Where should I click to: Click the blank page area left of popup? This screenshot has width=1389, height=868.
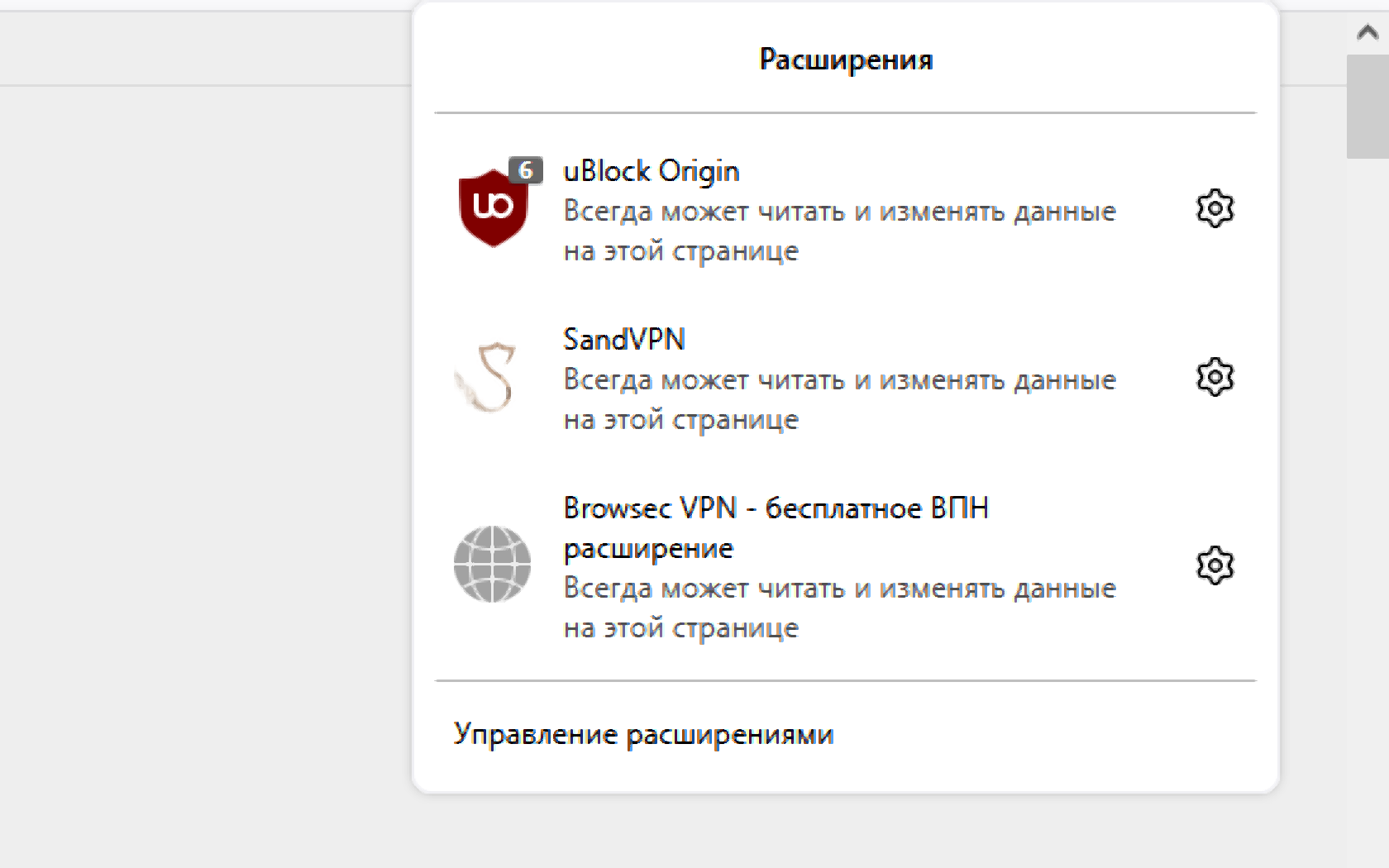[207, 413]
